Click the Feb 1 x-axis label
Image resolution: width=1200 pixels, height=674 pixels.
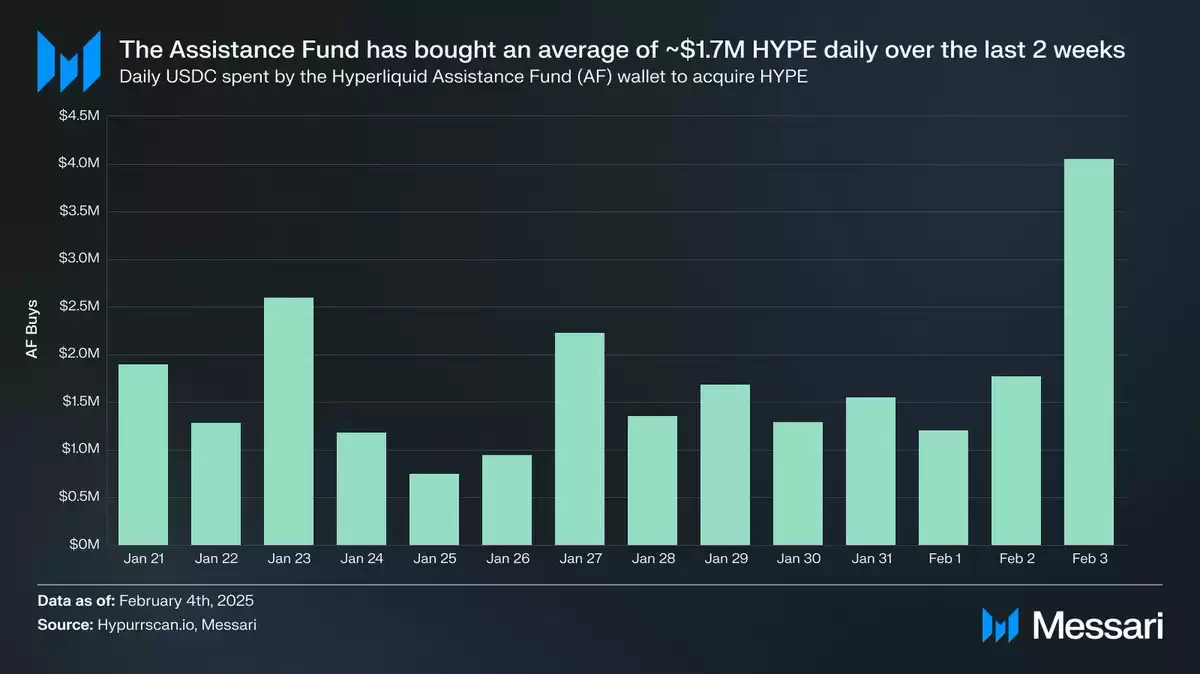coord(943,559)
